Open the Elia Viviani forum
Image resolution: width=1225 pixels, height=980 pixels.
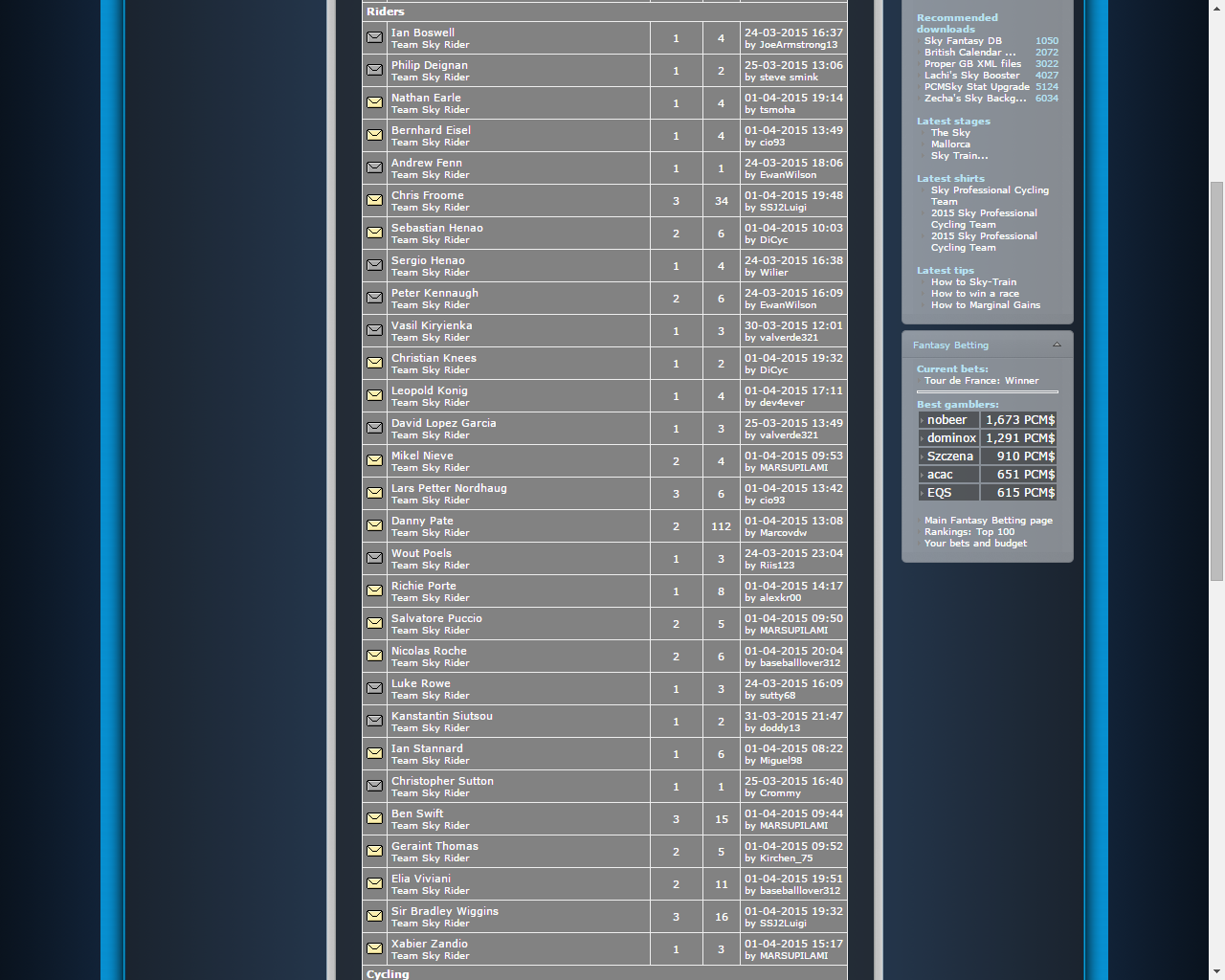pyautogui.click(x=420, y=879)
